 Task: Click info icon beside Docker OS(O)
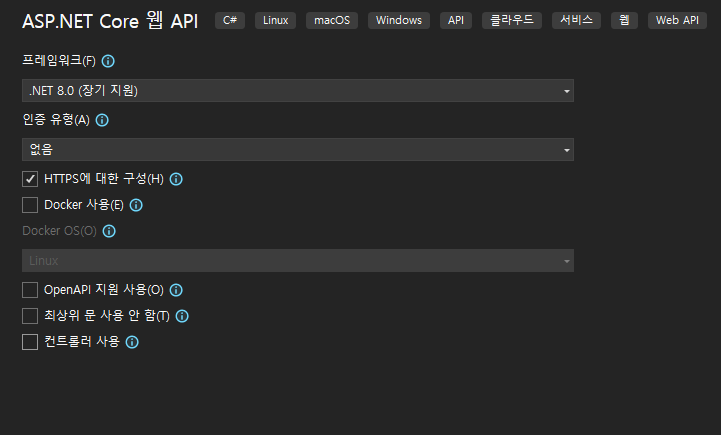(109, 231)
